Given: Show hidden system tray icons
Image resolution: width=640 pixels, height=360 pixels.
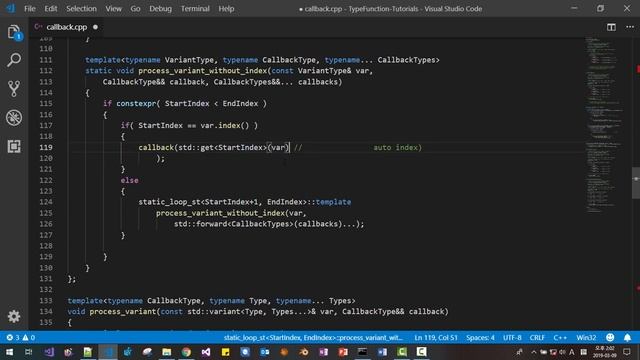Looking at the screenshot, I should point(533,352).
